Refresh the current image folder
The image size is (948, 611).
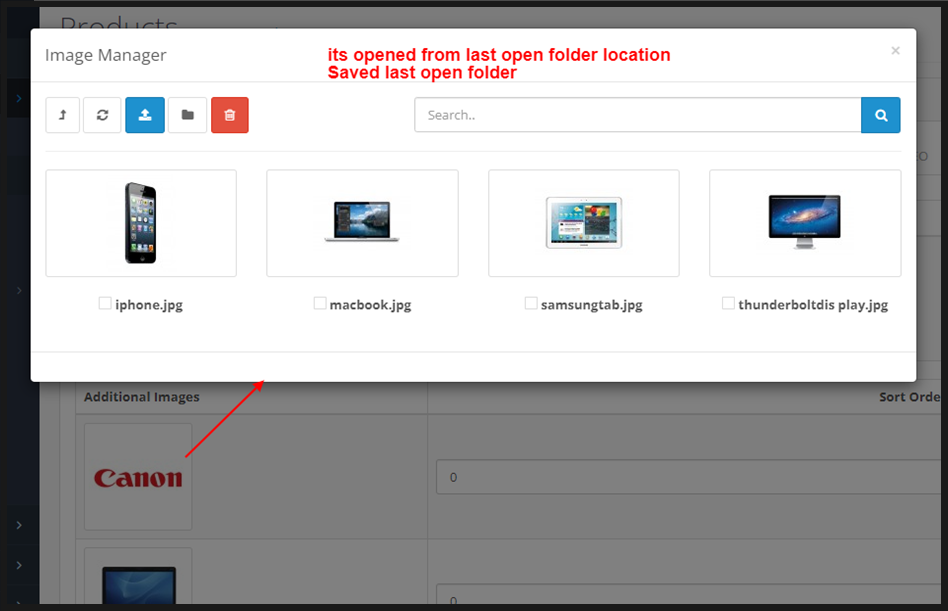click(x=102, y=115)
